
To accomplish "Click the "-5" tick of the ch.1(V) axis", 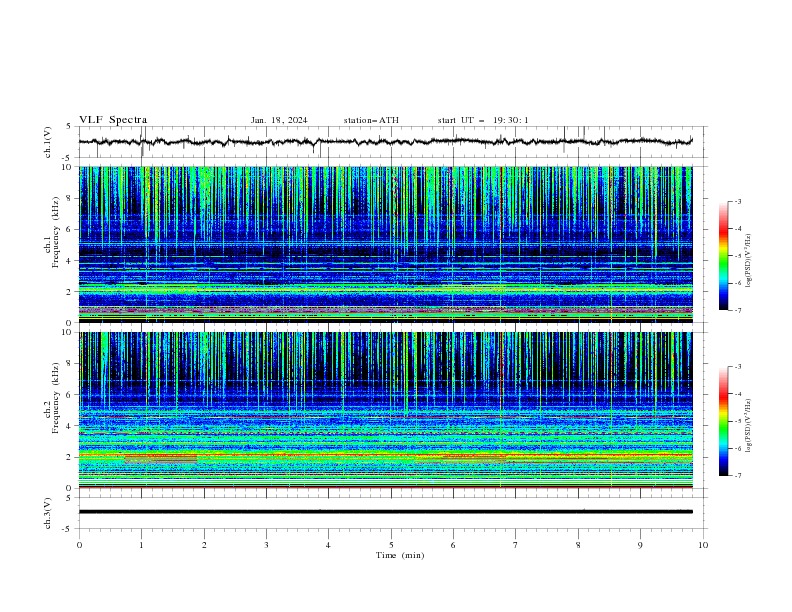I will [x=67, y=158].
